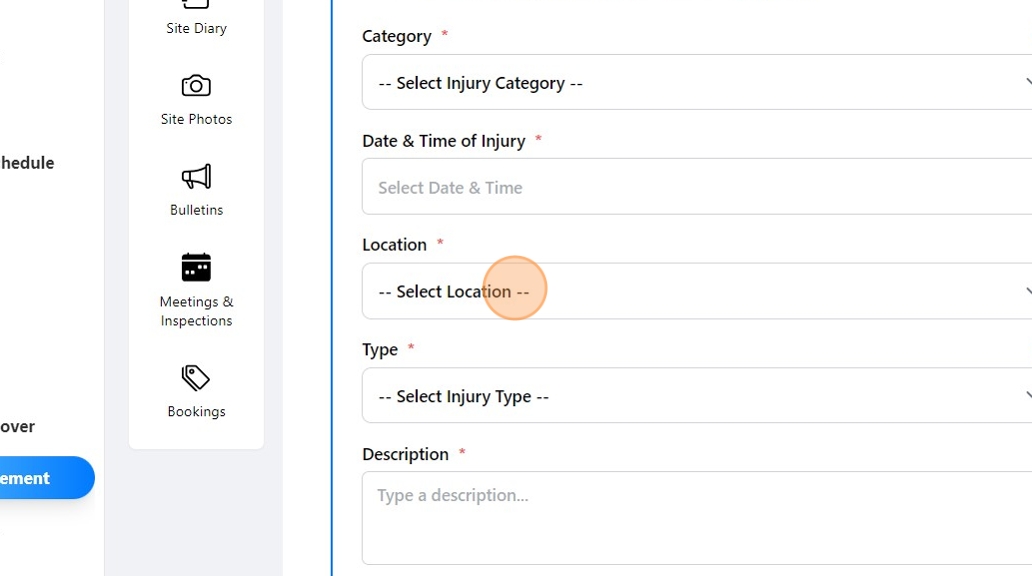Click the Location field label
The width and height of the screenshot is (1032, 576).
394,245
